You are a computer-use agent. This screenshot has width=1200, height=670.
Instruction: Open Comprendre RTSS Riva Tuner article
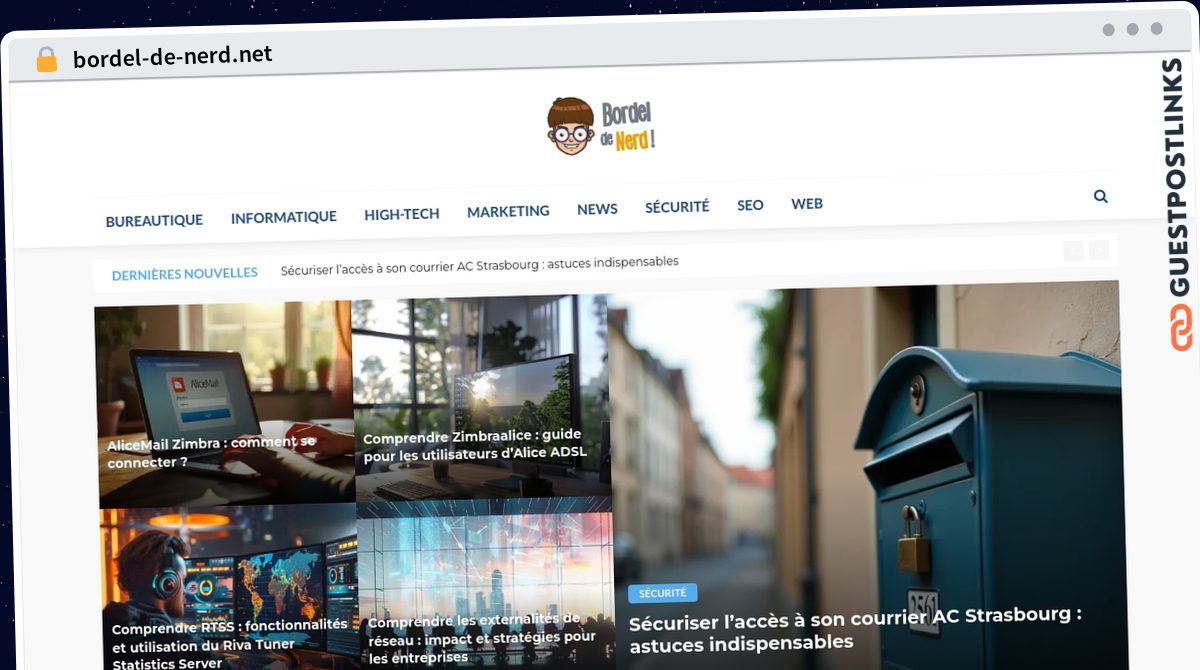tap(230, 643)
